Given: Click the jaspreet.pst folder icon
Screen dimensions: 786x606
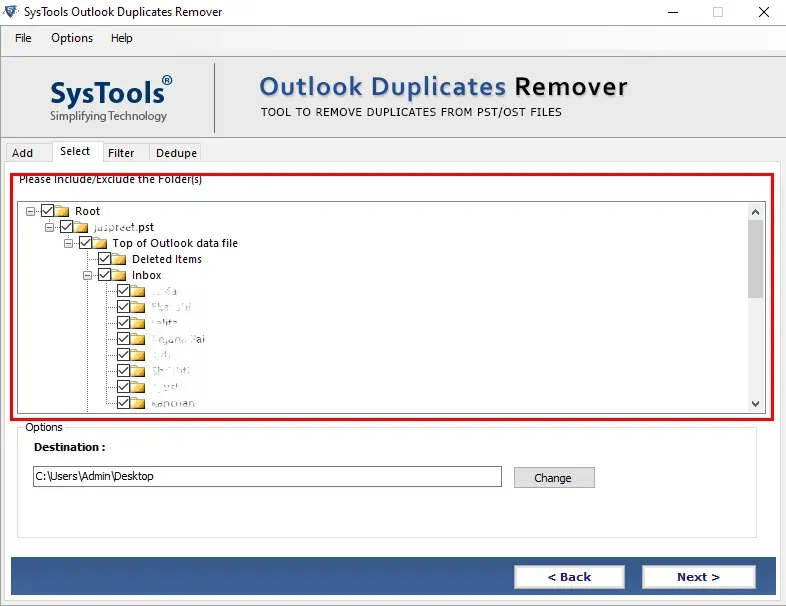Looking at the screenshot, I should (x=81, y=227).
